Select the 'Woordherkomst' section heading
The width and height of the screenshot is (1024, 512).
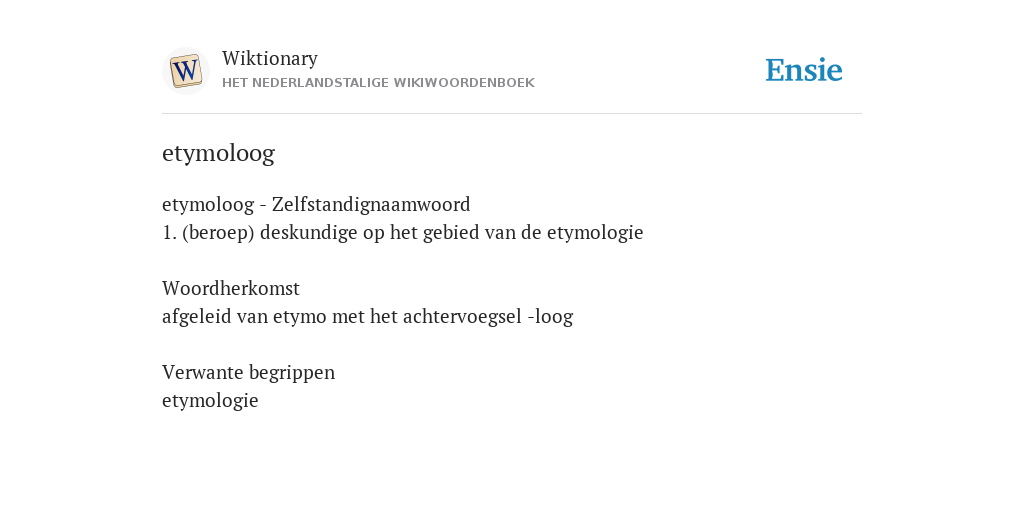[231, 288]
